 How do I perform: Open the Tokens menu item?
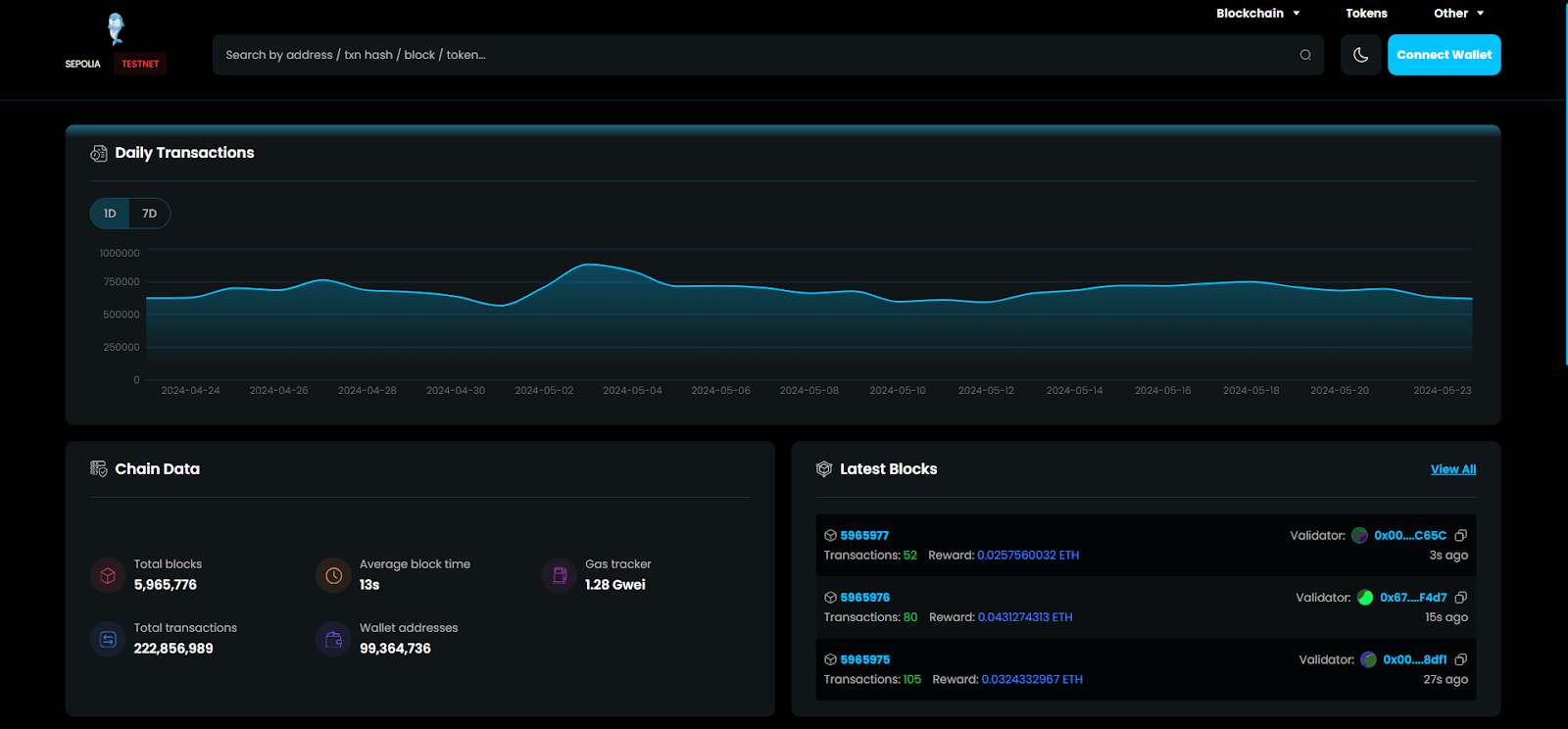(1366, 14)
